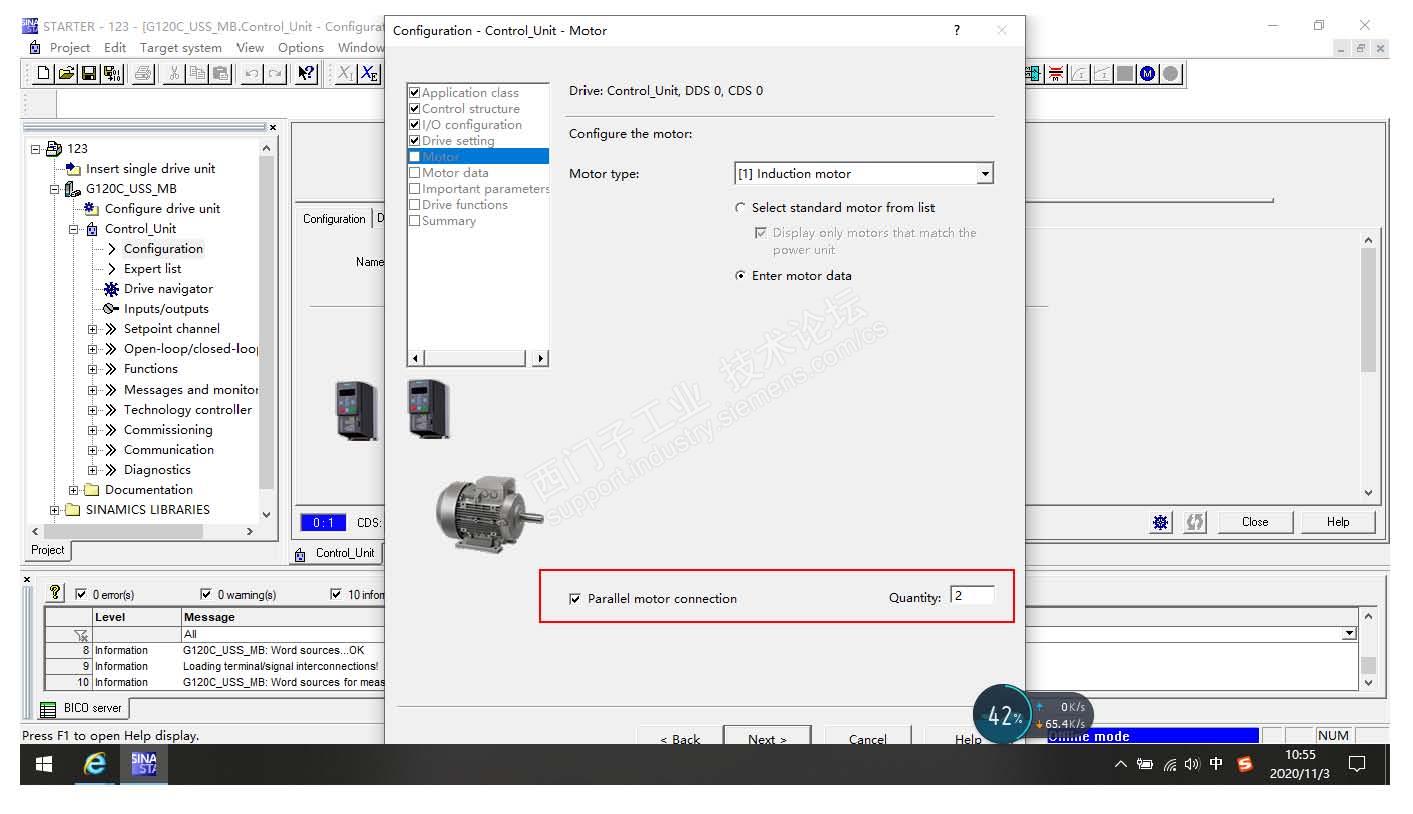The image size is (1413, 814).
Task: Expand the Setpoint channel tree node
Action: (x=93, y=329)
